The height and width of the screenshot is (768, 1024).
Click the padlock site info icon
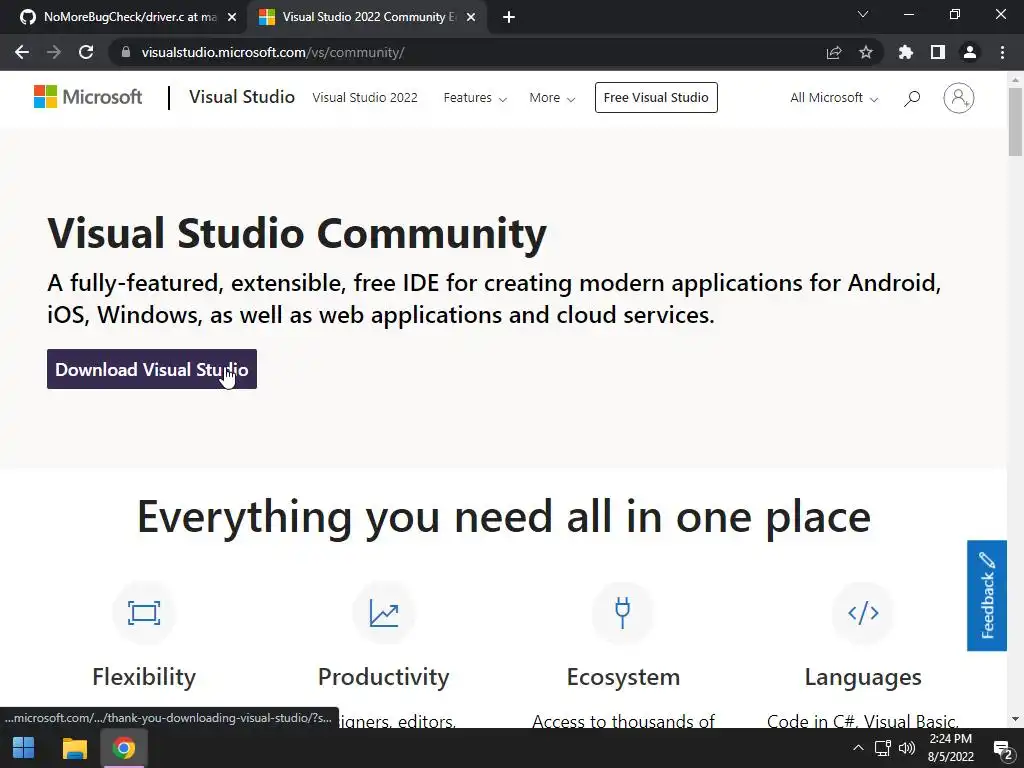click(126, 52)
